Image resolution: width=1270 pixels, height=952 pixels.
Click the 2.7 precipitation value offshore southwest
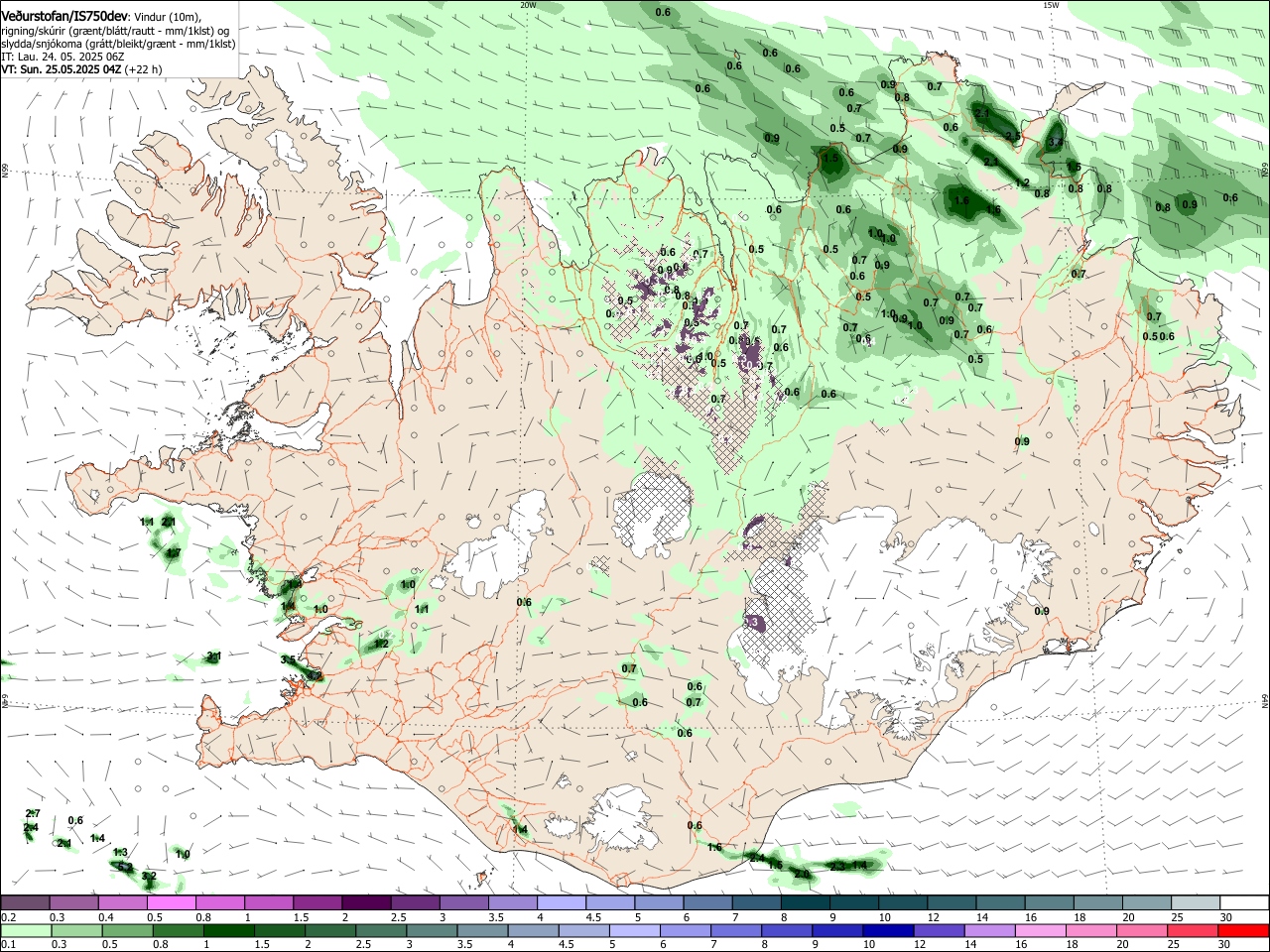tap(33, 814)
